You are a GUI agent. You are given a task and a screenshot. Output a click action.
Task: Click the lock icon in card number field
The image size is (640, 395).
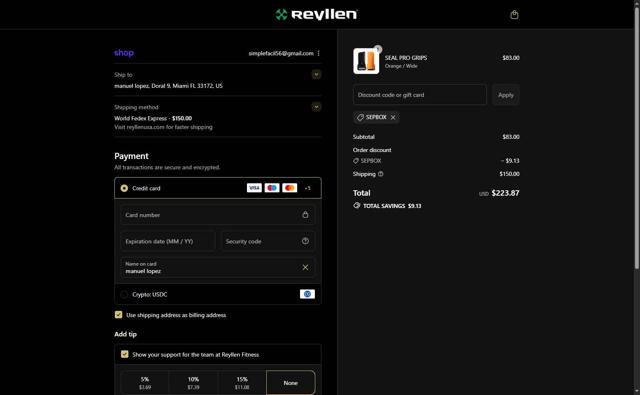(305, 215)
